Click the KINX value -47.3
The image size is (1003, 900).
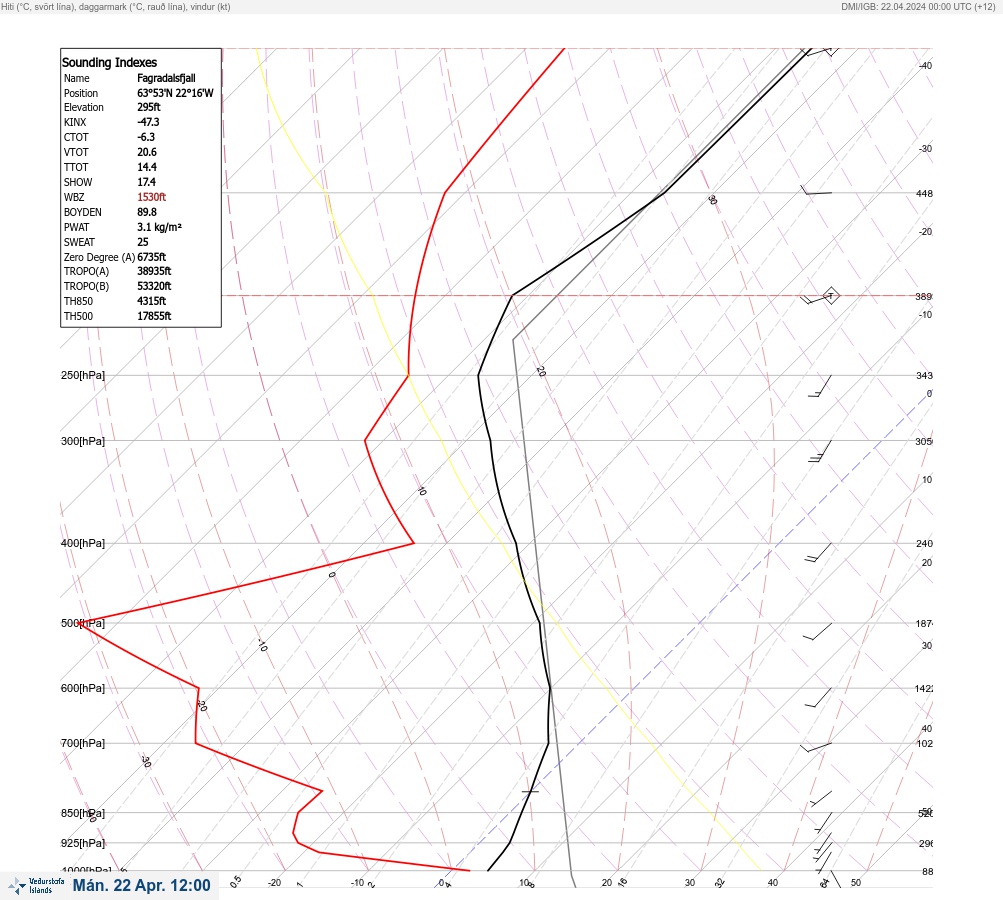(148, 122)
